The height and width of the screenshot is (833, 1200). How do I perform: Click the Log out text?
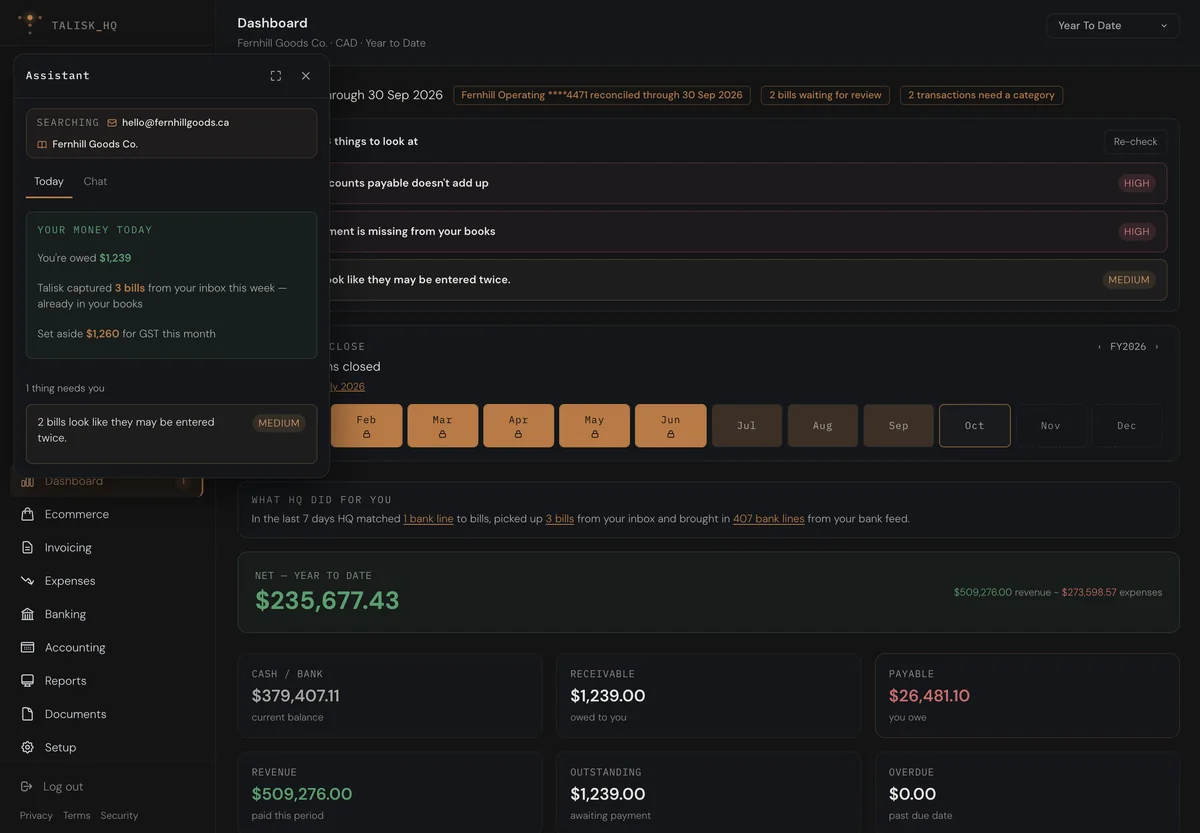point(63,787)
